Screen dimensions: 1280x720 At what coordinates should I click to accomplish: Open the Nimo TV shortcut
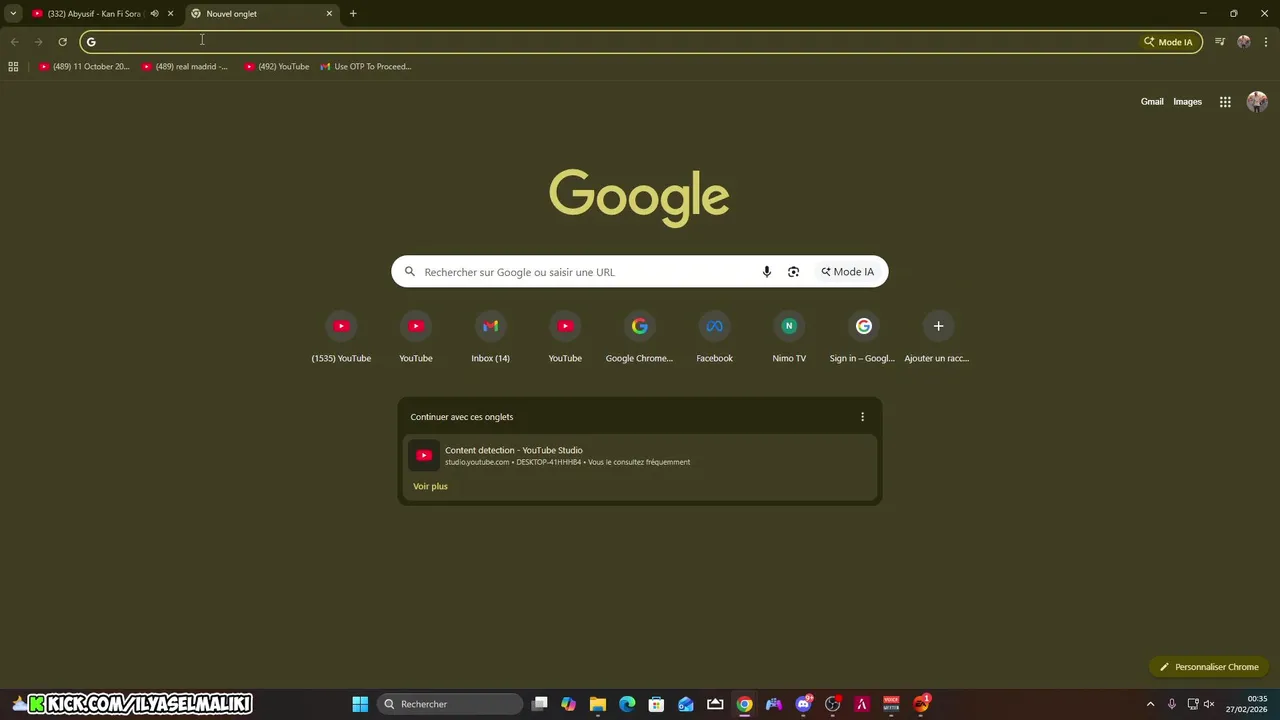(789, 338)
